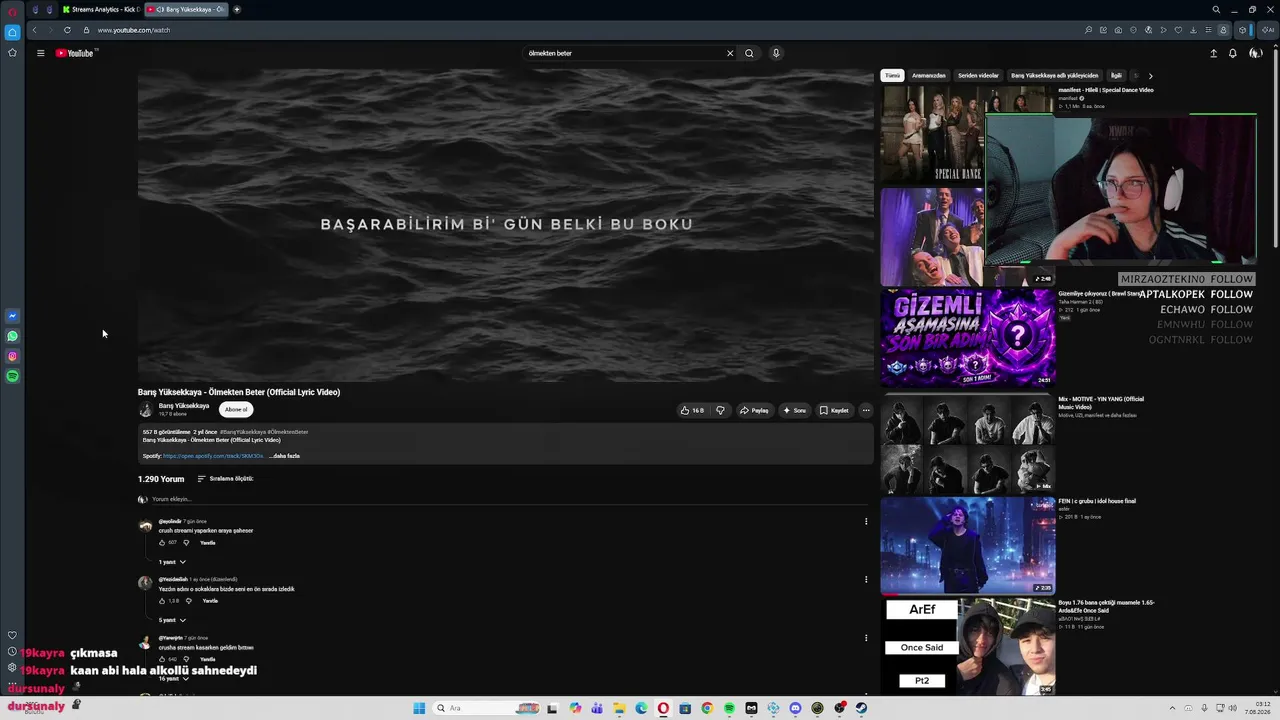Select the Tümü filter chip
The height and width of the screenshot is (720, 1280).
[892, 76]
